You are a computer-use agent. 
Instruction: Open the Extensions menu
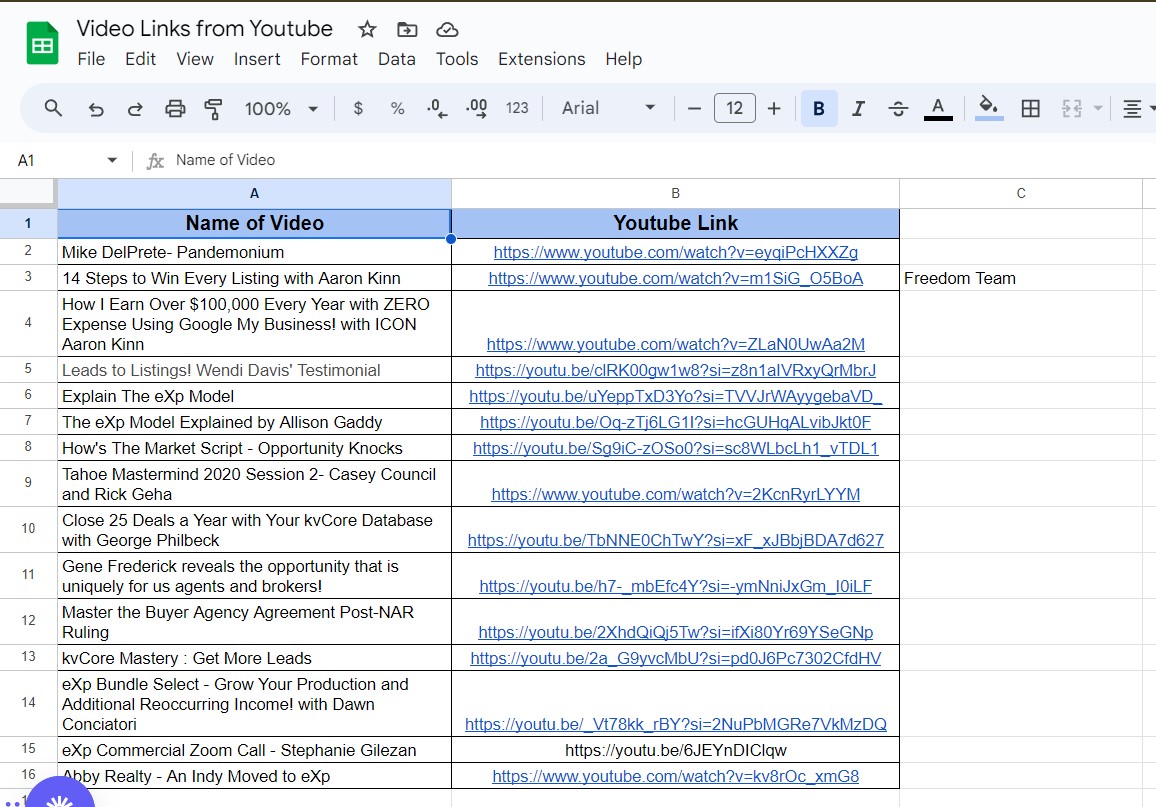pos(542,59)
